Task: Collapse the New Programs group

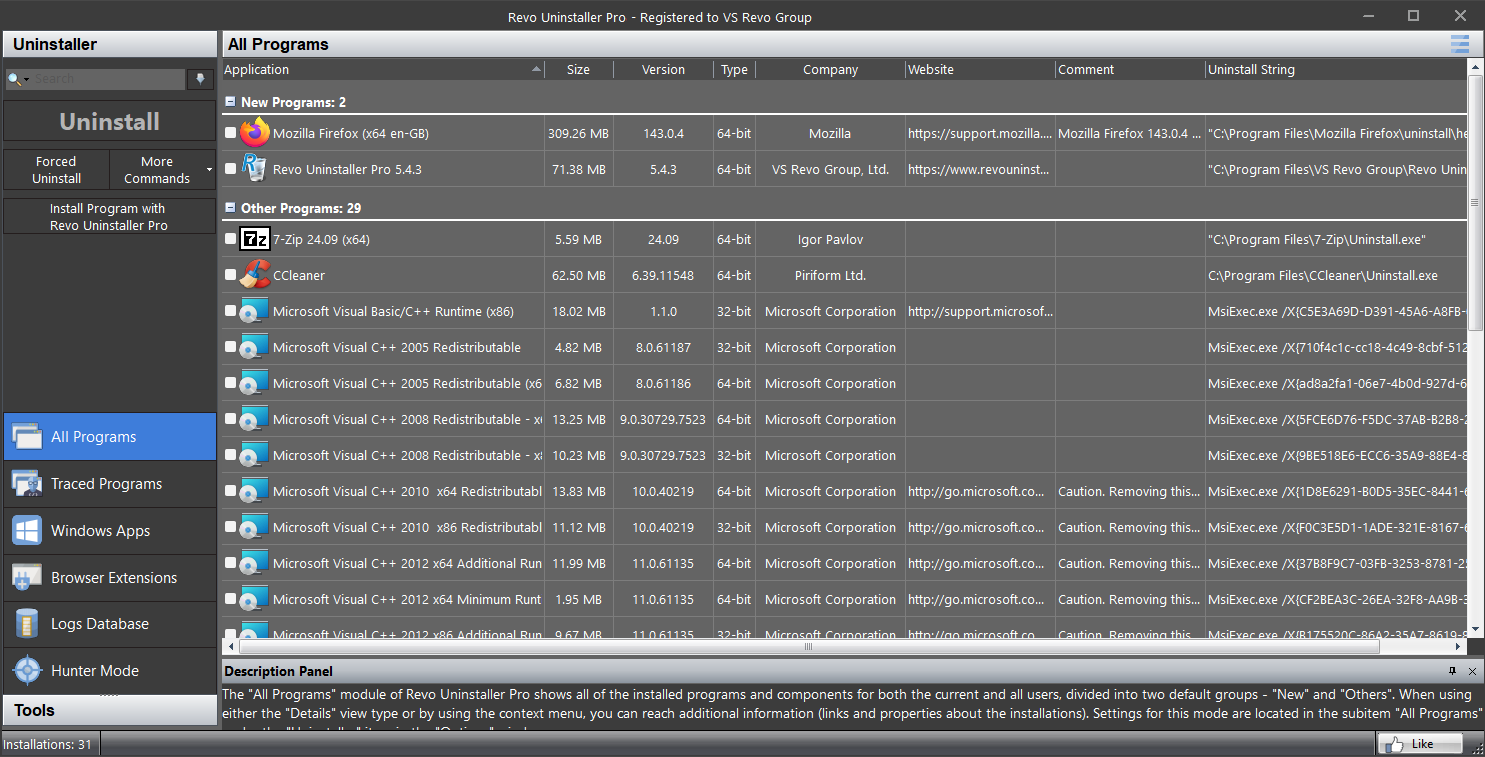Action: pos(230,102)
